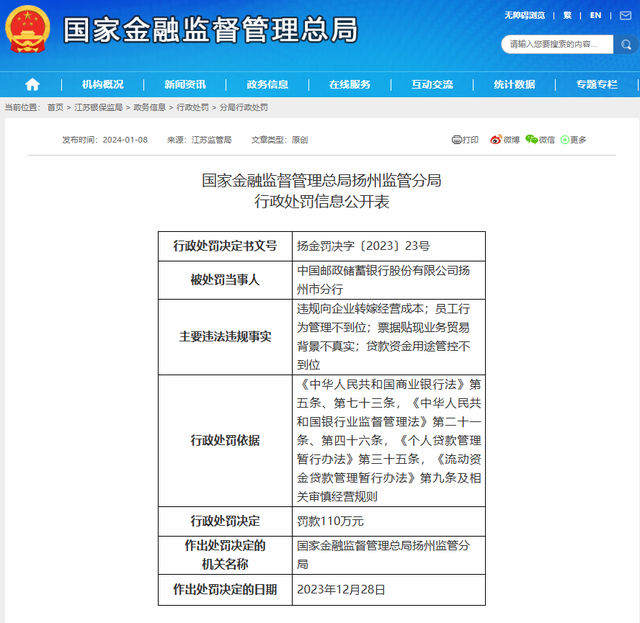Focus the search input box
The width and height of the screenshot is (640, 623).
[557, 44]
